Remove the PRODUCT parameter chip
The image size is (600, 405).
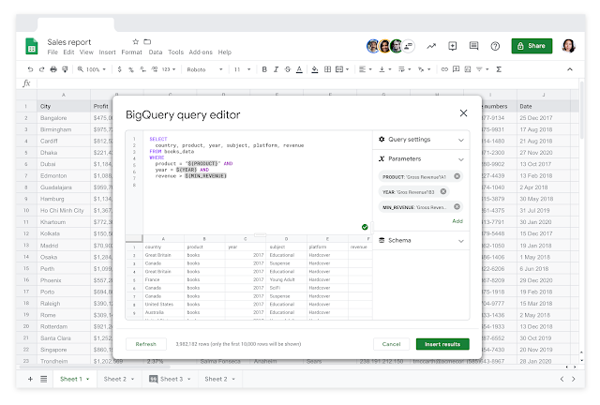pos(457,176)
